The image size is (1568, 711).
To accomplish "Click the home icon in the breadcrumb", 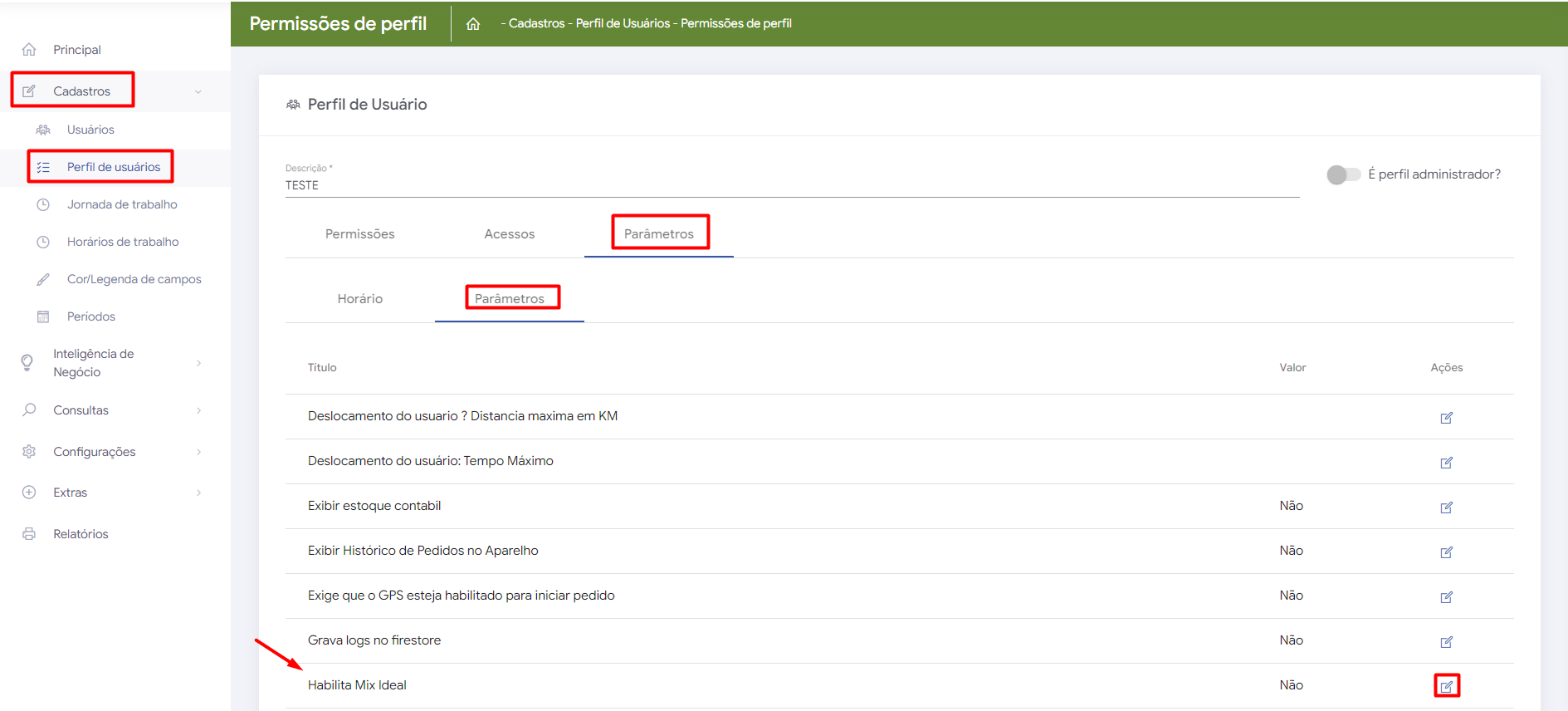I will click(473, 24).
